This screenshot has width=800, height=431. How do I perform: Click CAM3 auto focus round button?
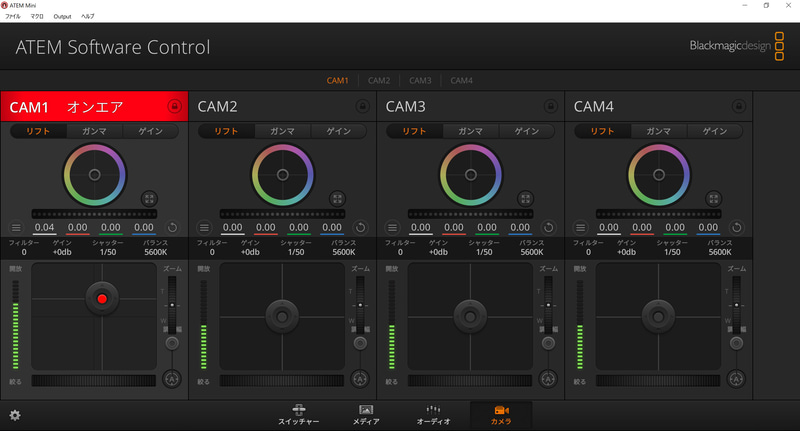tap(548, 343)
